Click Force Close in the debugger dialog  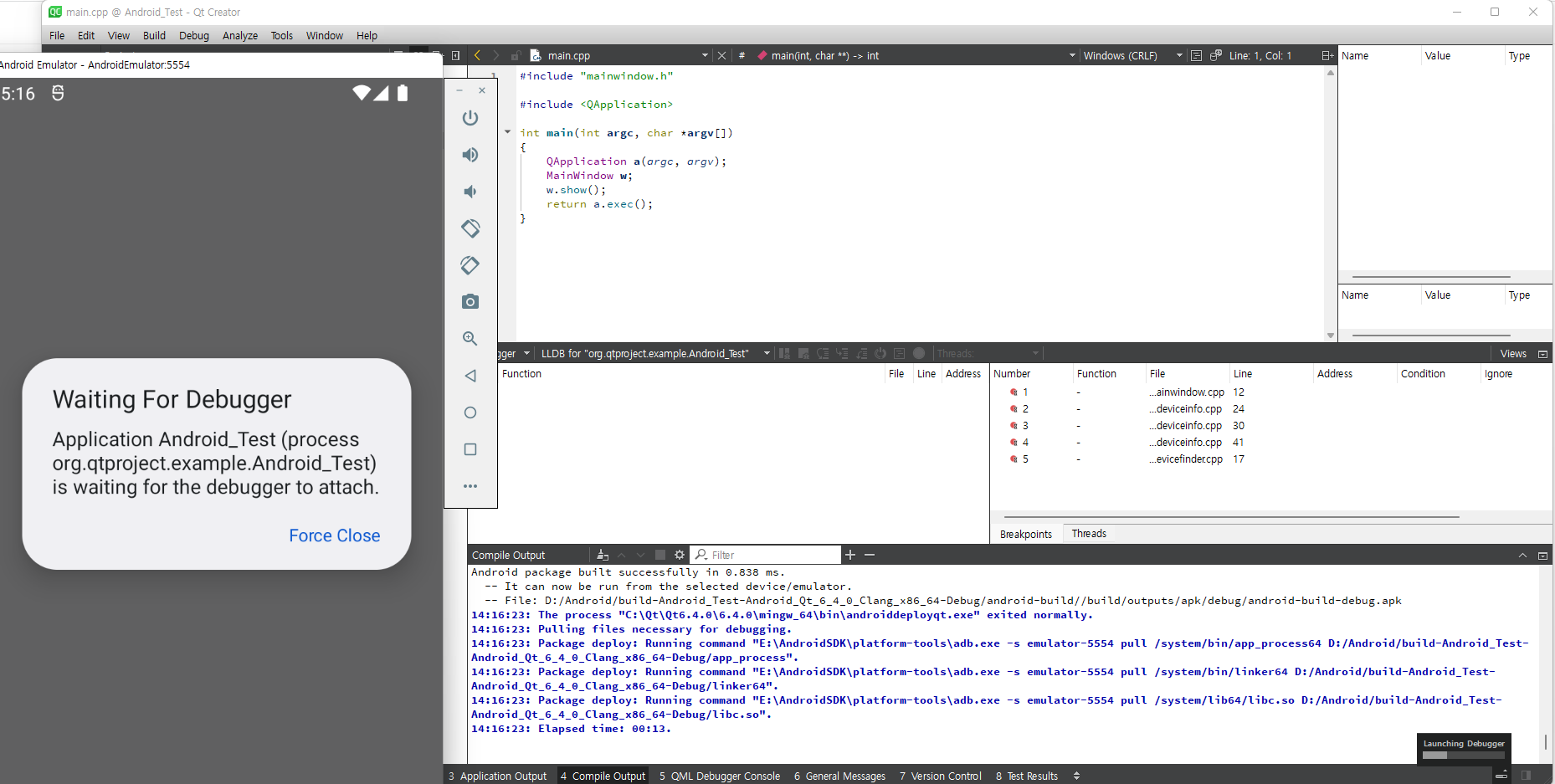pos(334,535)
